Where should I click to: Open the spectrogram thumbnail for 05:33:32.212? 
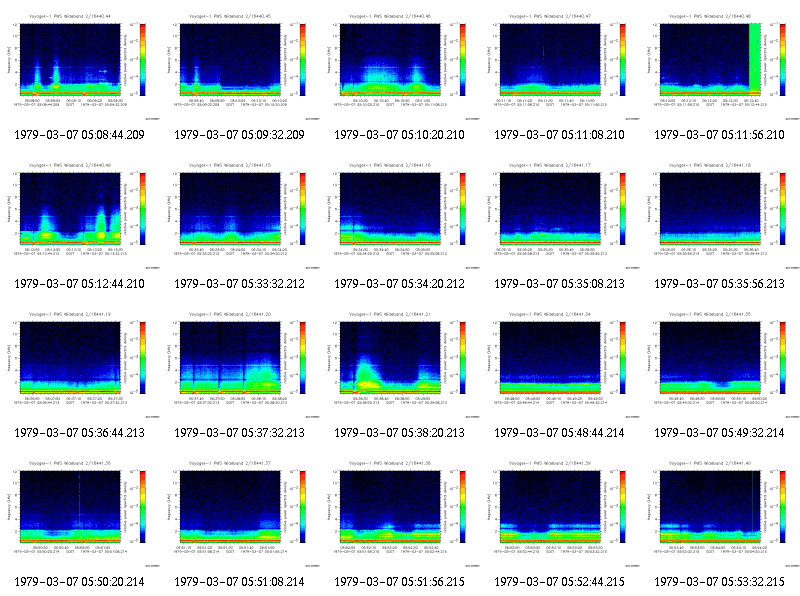[240, 216]
